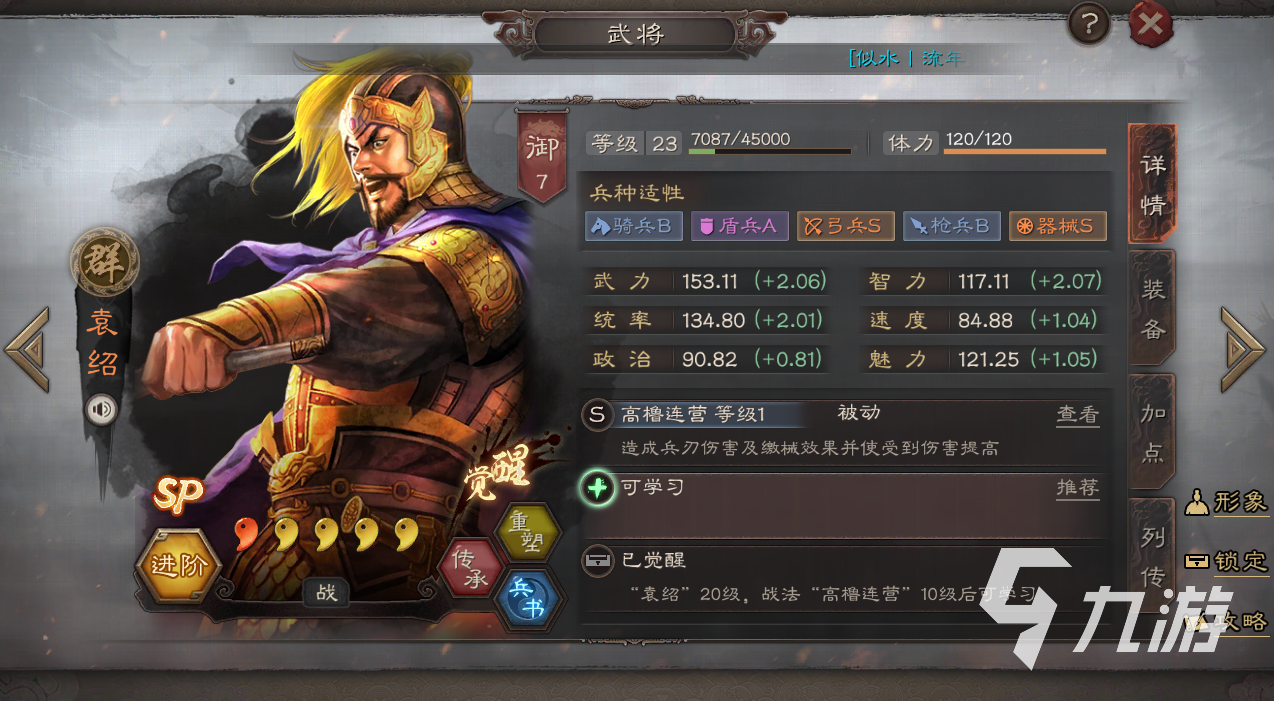Click the 推荐 link for learnable skill
1274x701 pixels.
click(1078, 487)
